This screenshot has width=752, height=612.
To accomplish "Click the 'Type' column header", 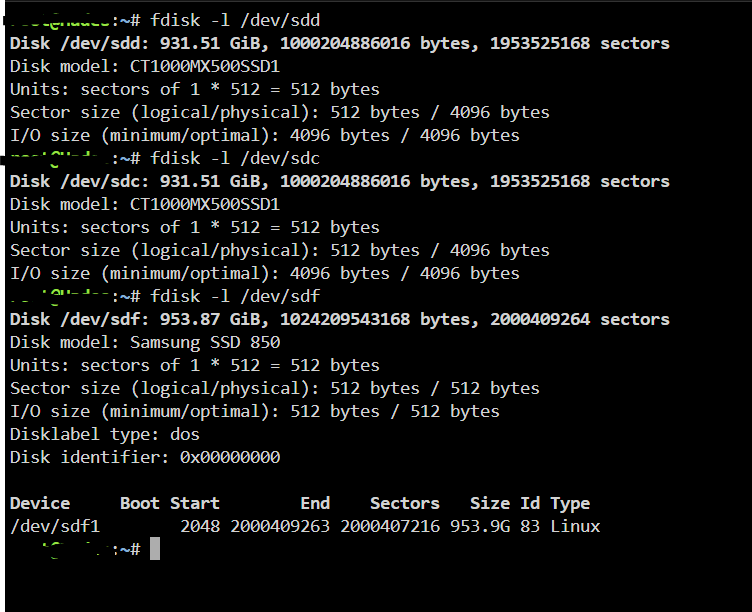I will [x=570, y=504].
